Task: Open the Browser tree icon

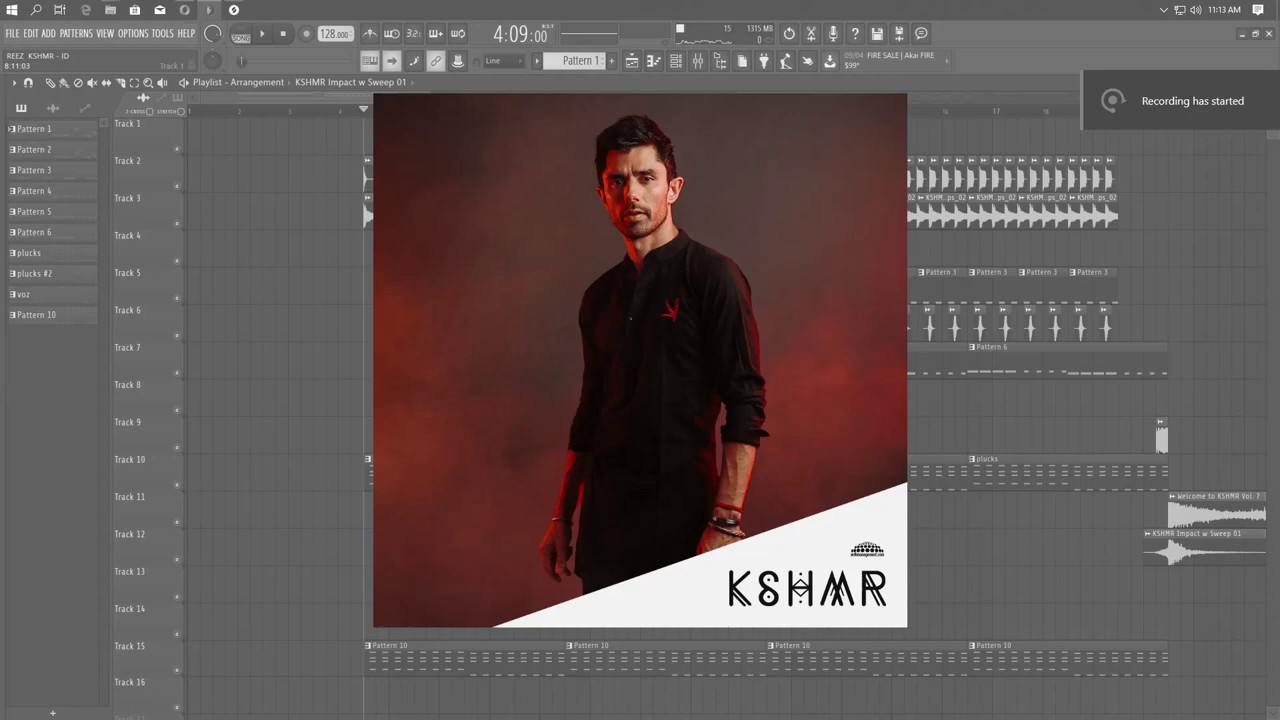Action: [x=720, y=62]
